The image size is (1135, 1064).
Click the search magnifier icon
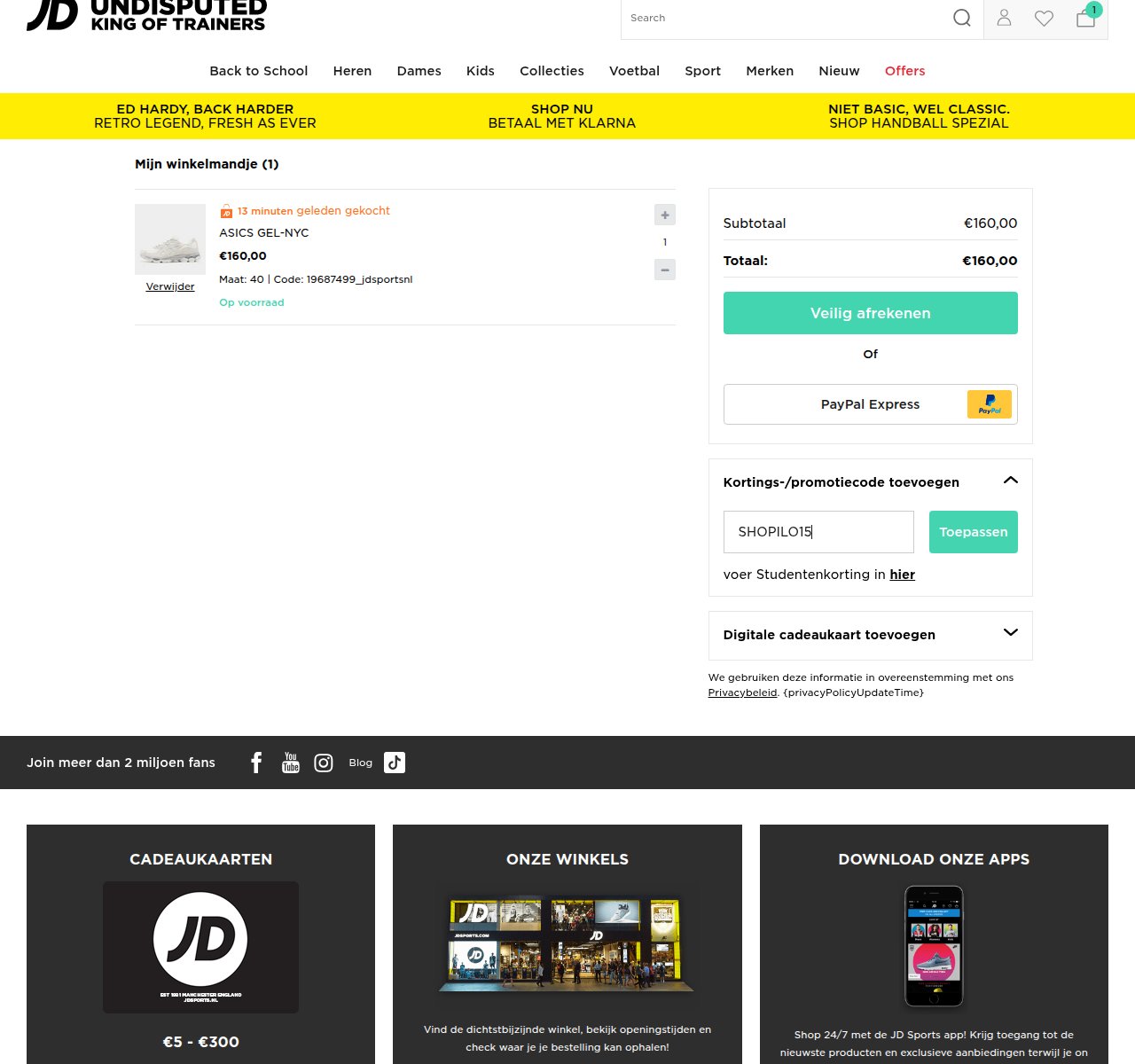coord(961,18)
